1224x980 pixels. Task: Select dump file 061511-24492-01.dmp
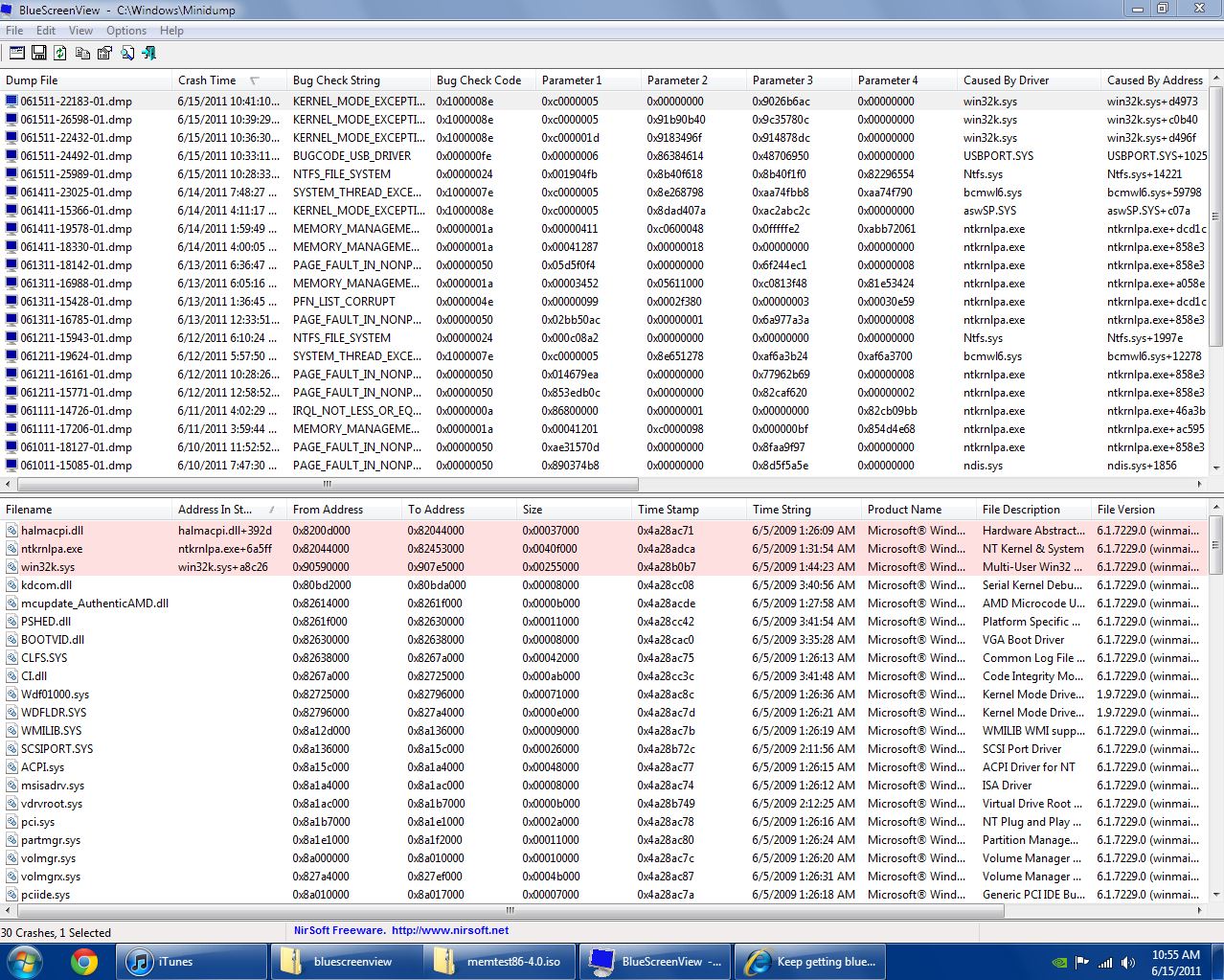(77, 156)
